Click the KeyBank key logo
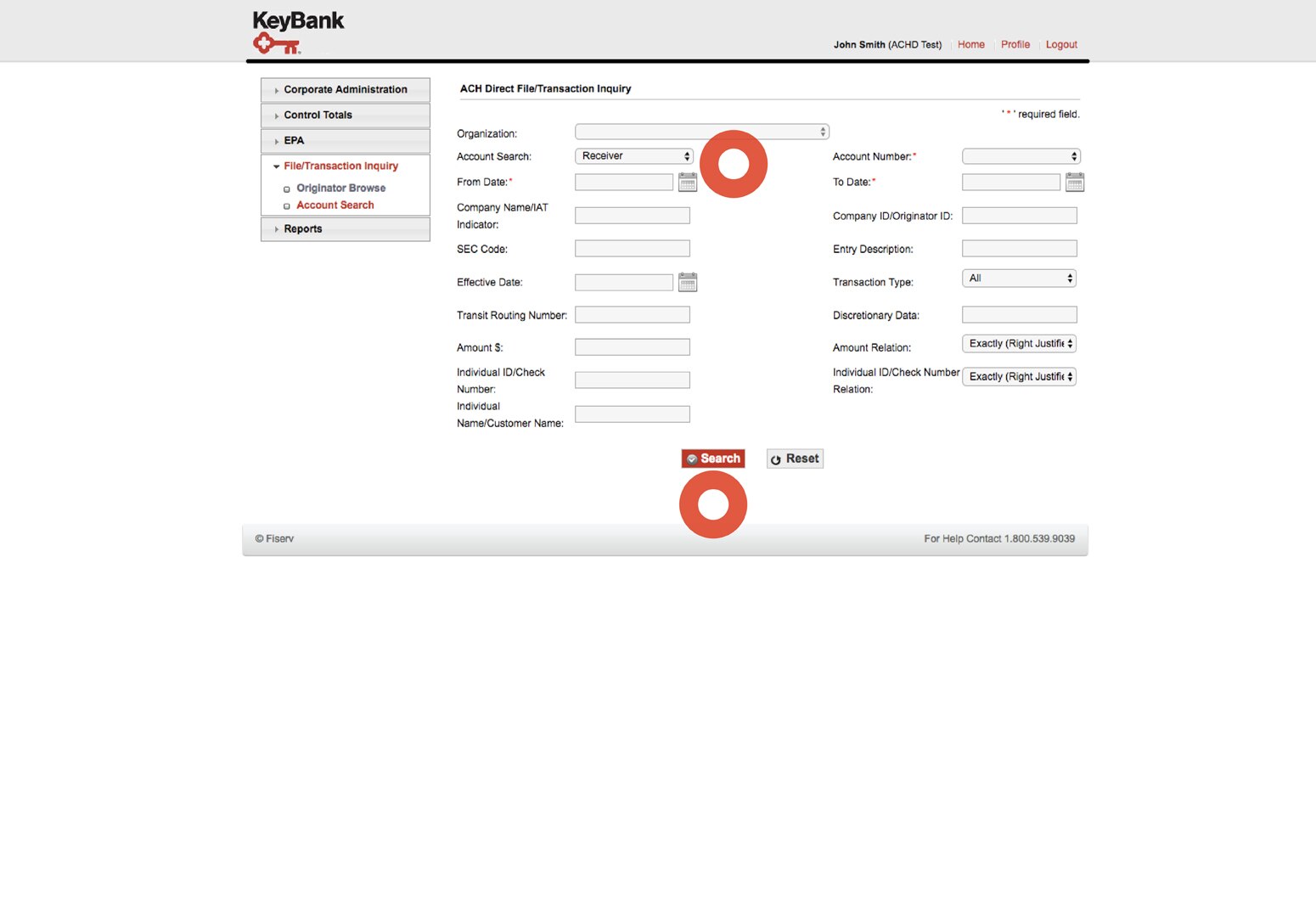The image size is (1316, 923). pos(276,42)
